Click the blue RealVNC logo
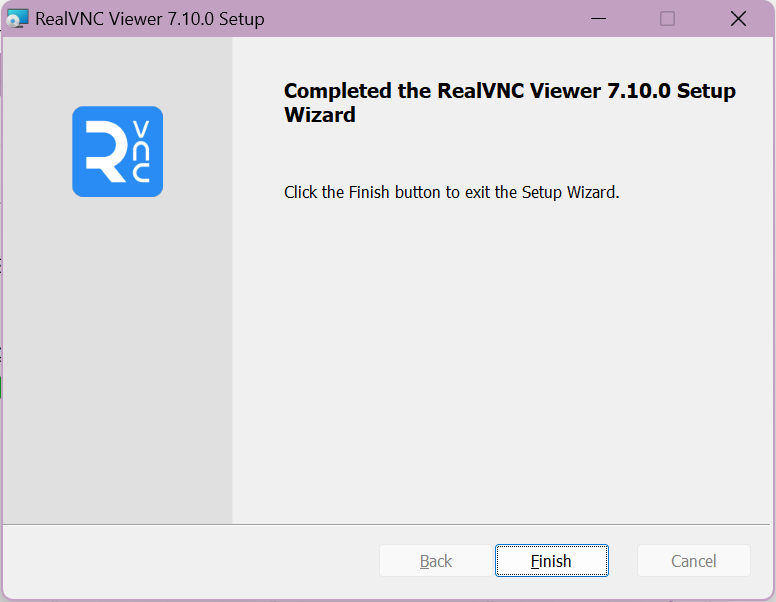 click(x=117, y=151)
